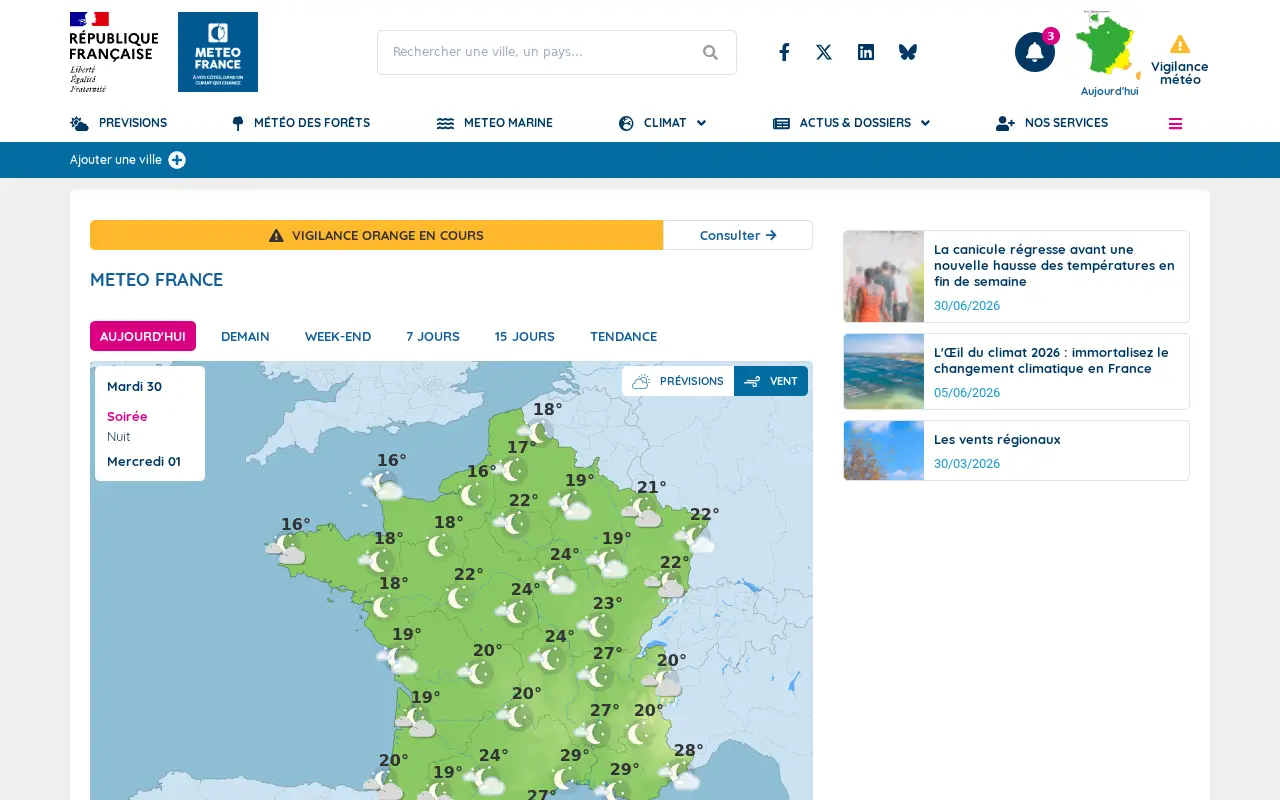
Task: Select the Aujourd'hui tab
Action: pos(143,336)
